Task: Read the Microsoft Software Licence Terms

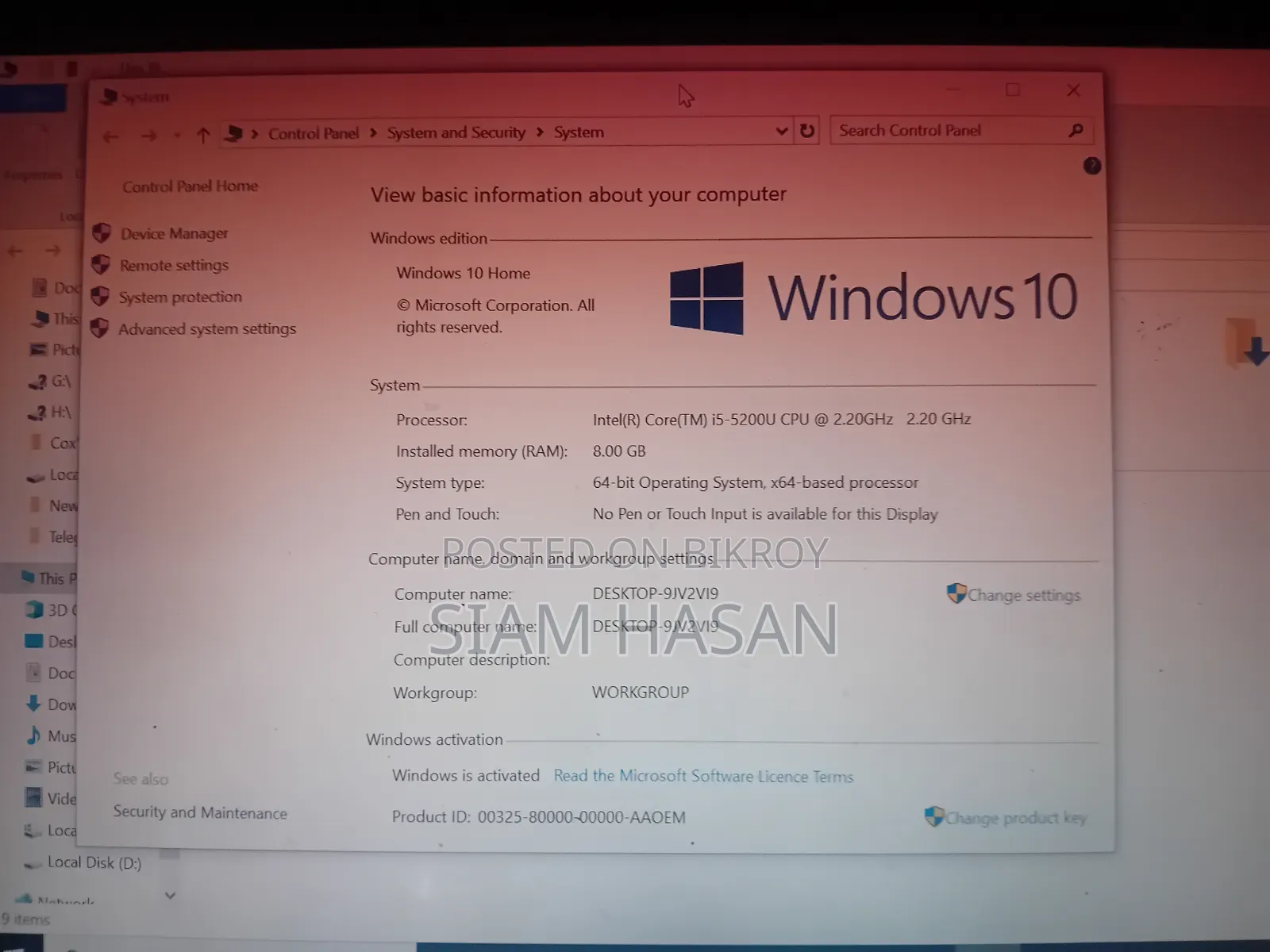Action: click(703, 776)
